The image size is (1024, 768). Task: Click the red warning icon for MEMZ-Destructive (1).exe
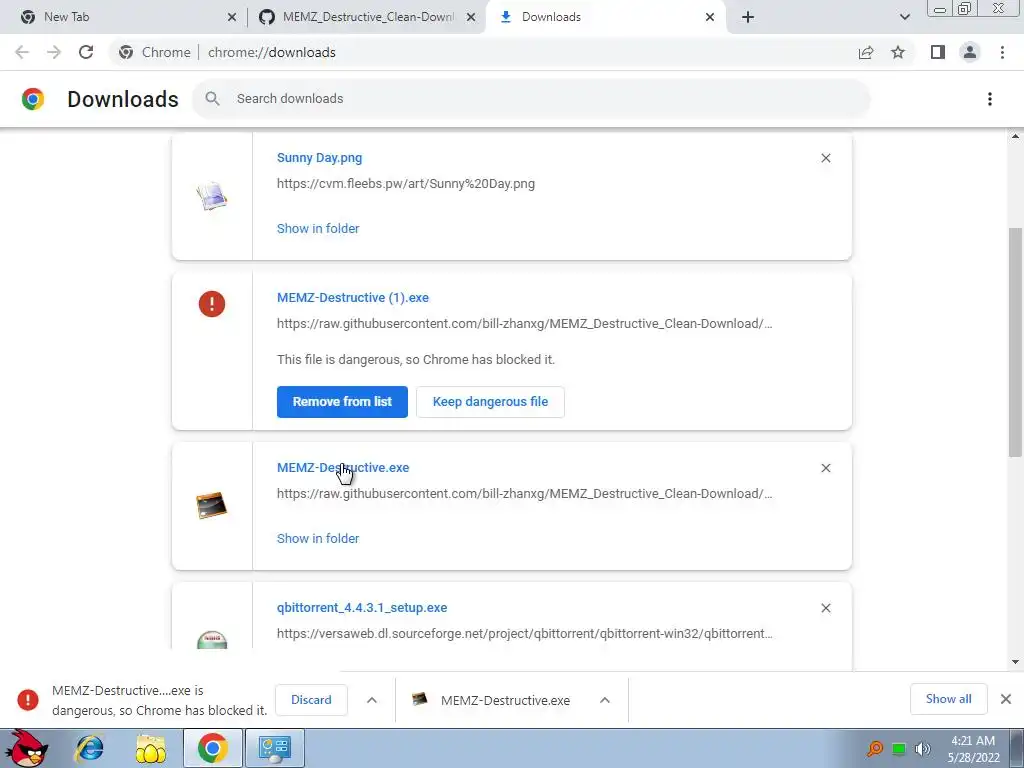[x=212, y=304]
